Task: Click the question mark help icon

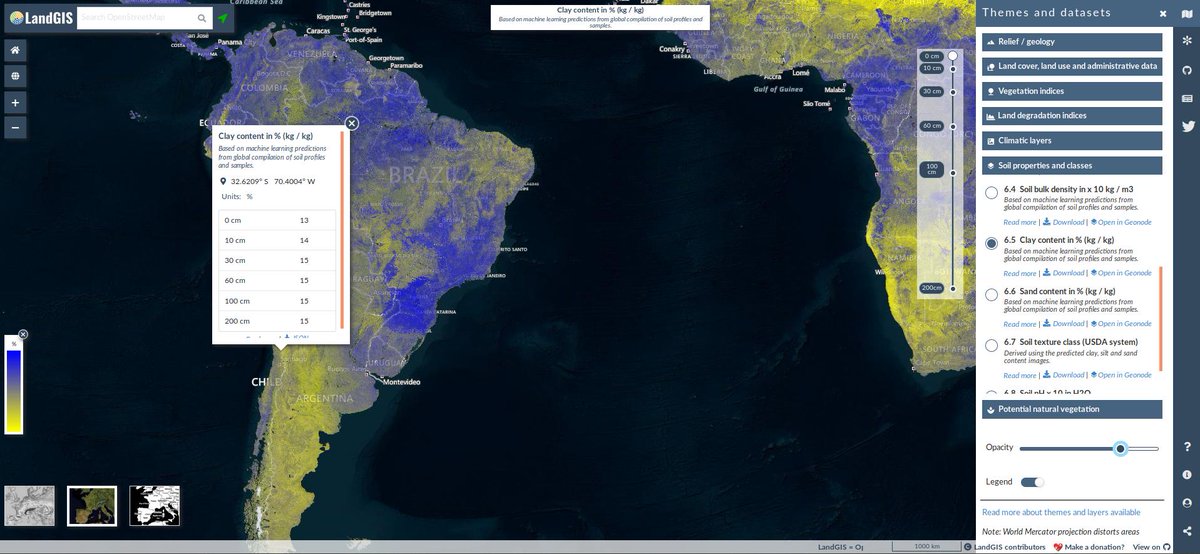Action: coord(1187,446)
